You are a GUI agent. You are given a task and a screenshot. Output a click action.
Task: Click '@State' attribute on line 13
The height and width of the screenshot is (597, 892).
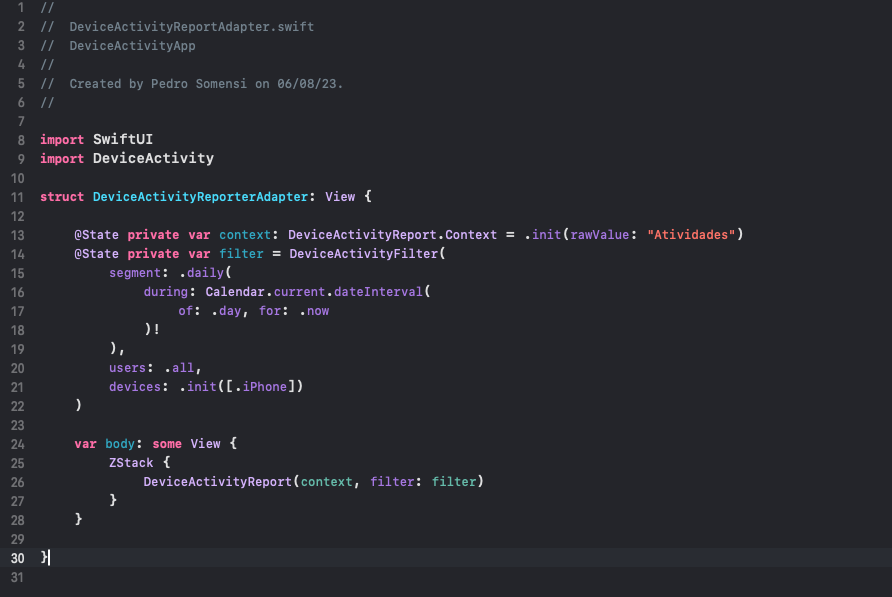97,234
